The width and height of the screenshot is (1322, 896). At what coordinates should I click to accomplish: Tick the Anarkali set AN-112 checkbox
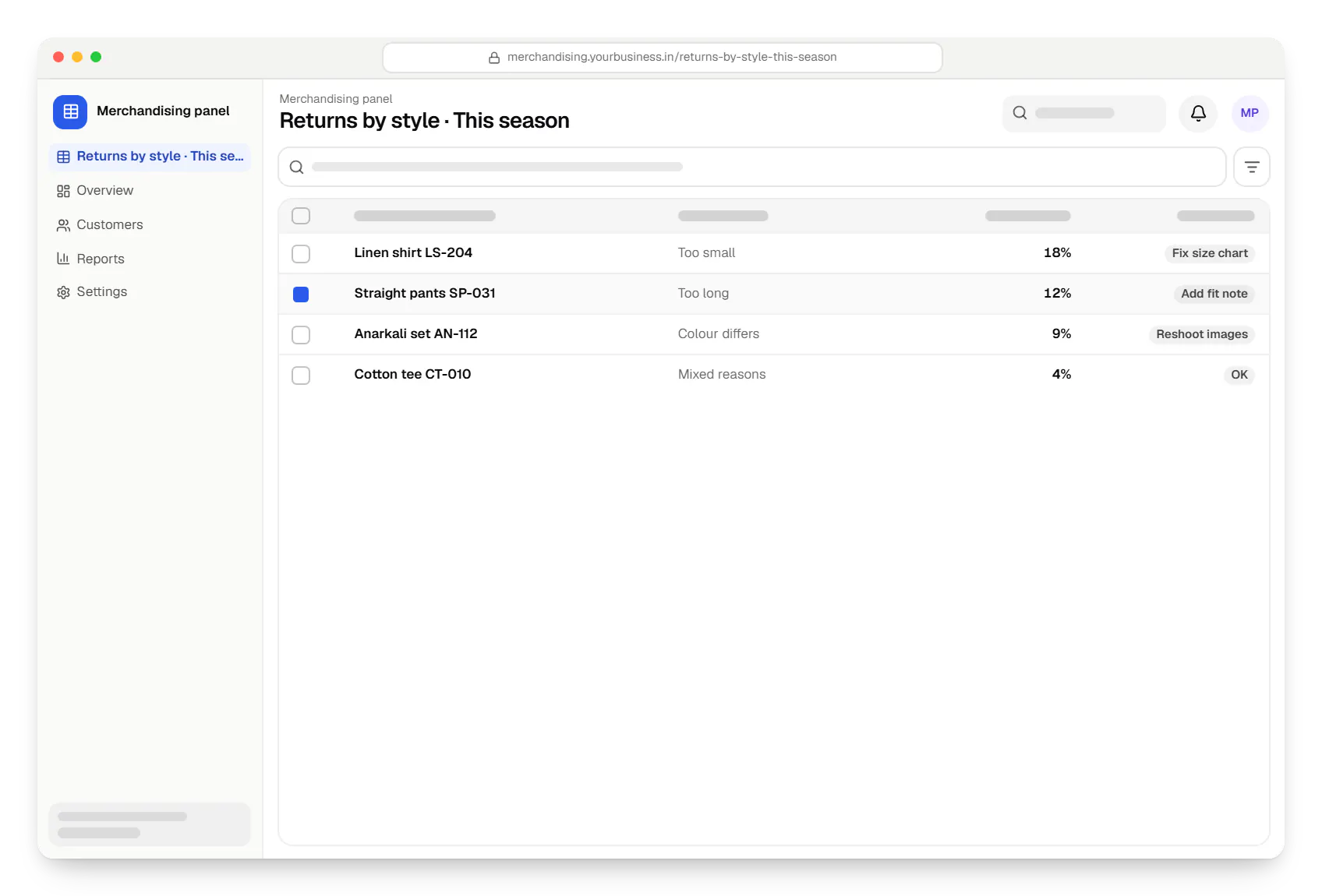point(301,335)
